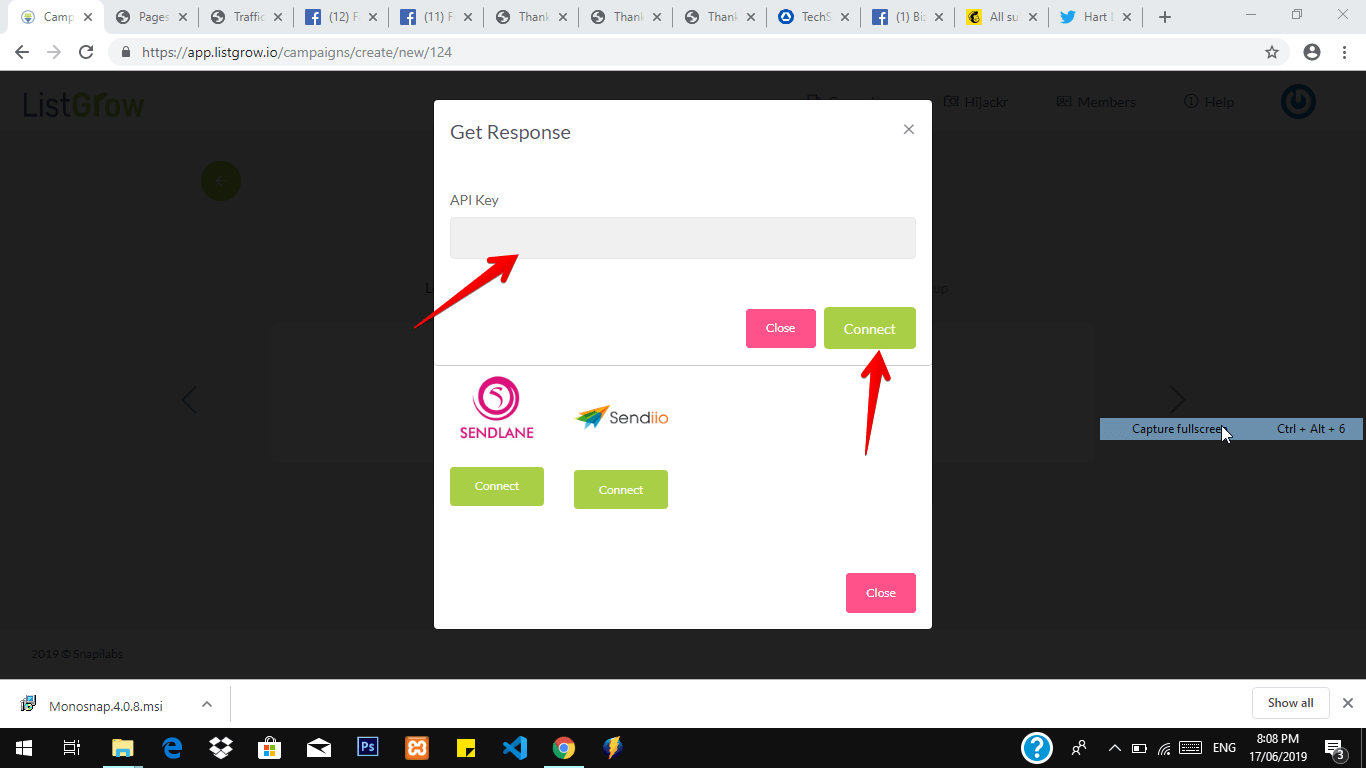Click the green back arrow circle
This screenshot has height=768, width=1366.
click(x=221, y=181)
